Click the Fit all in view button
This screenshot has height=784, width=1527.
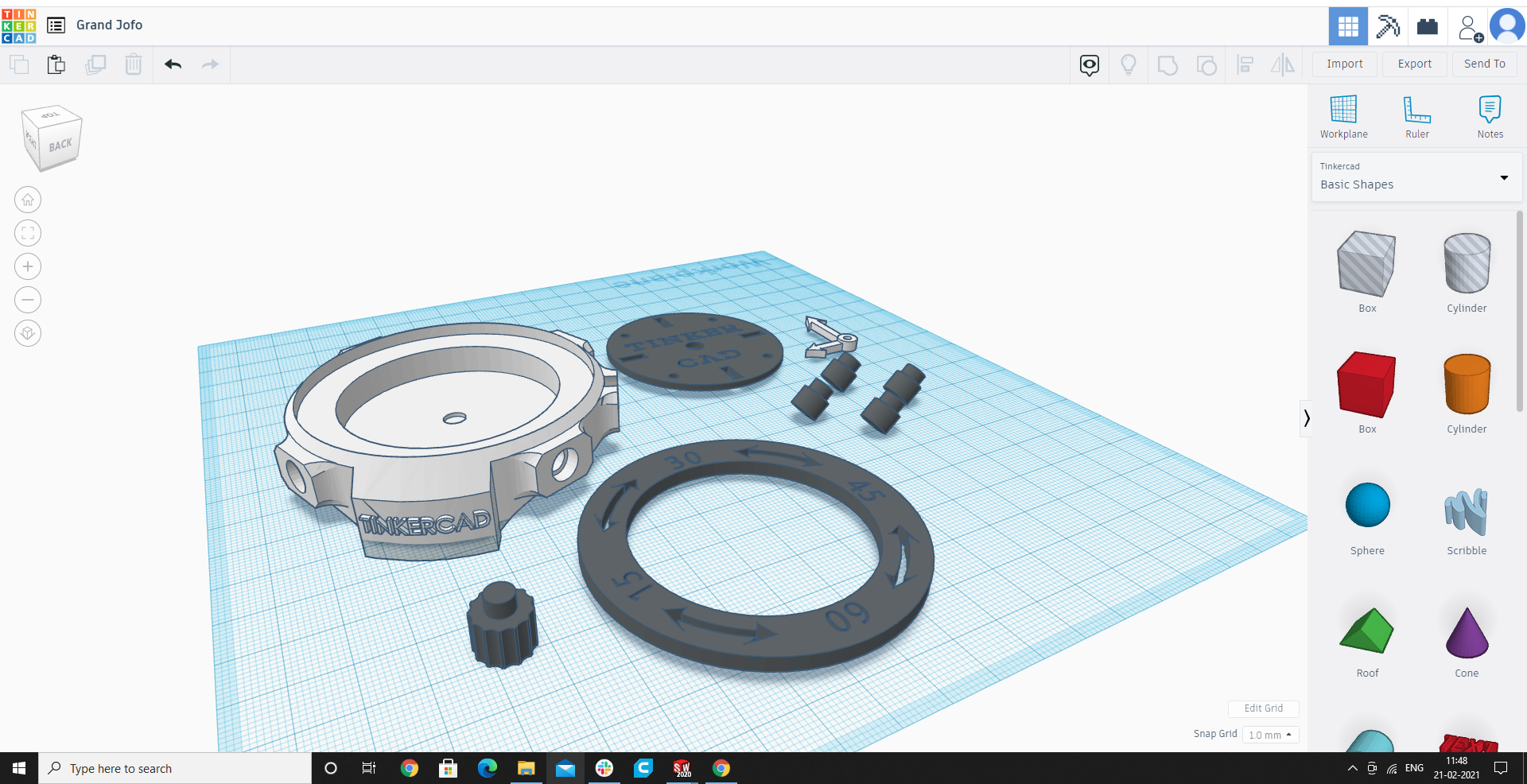(x=28, y=233)
